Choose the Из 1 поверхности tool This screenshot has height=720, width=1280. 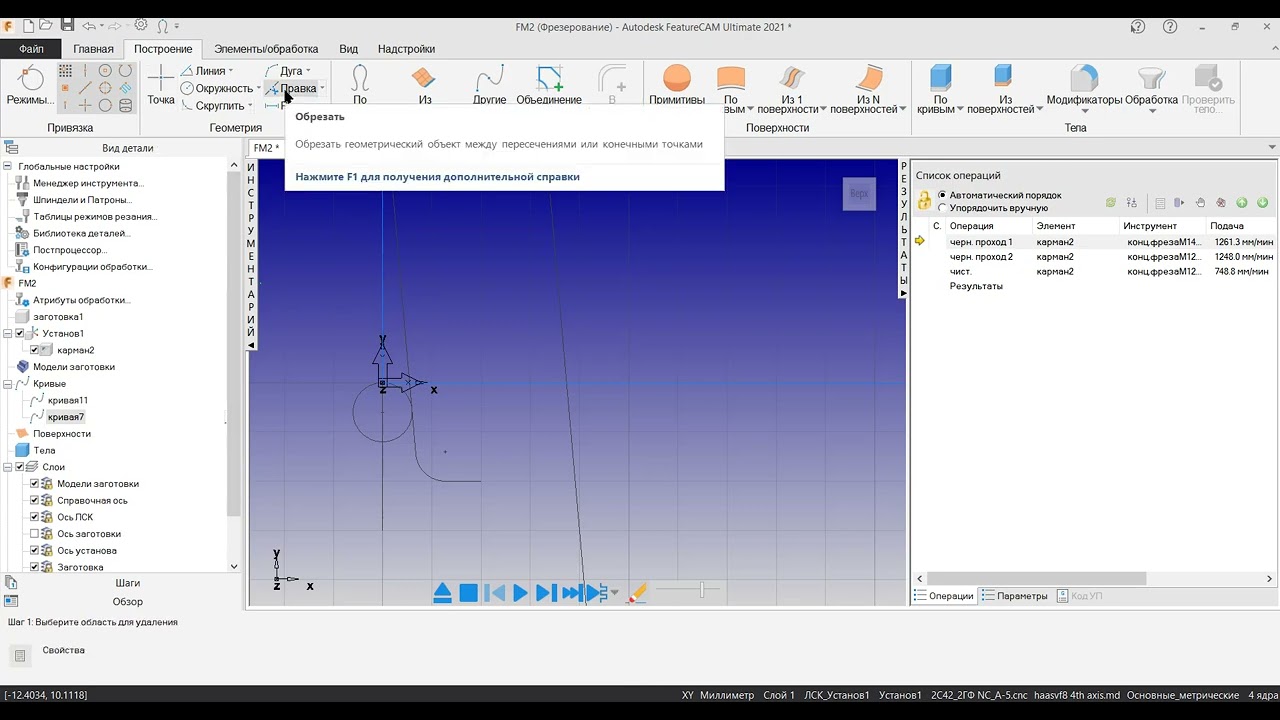tap(792, 90)
